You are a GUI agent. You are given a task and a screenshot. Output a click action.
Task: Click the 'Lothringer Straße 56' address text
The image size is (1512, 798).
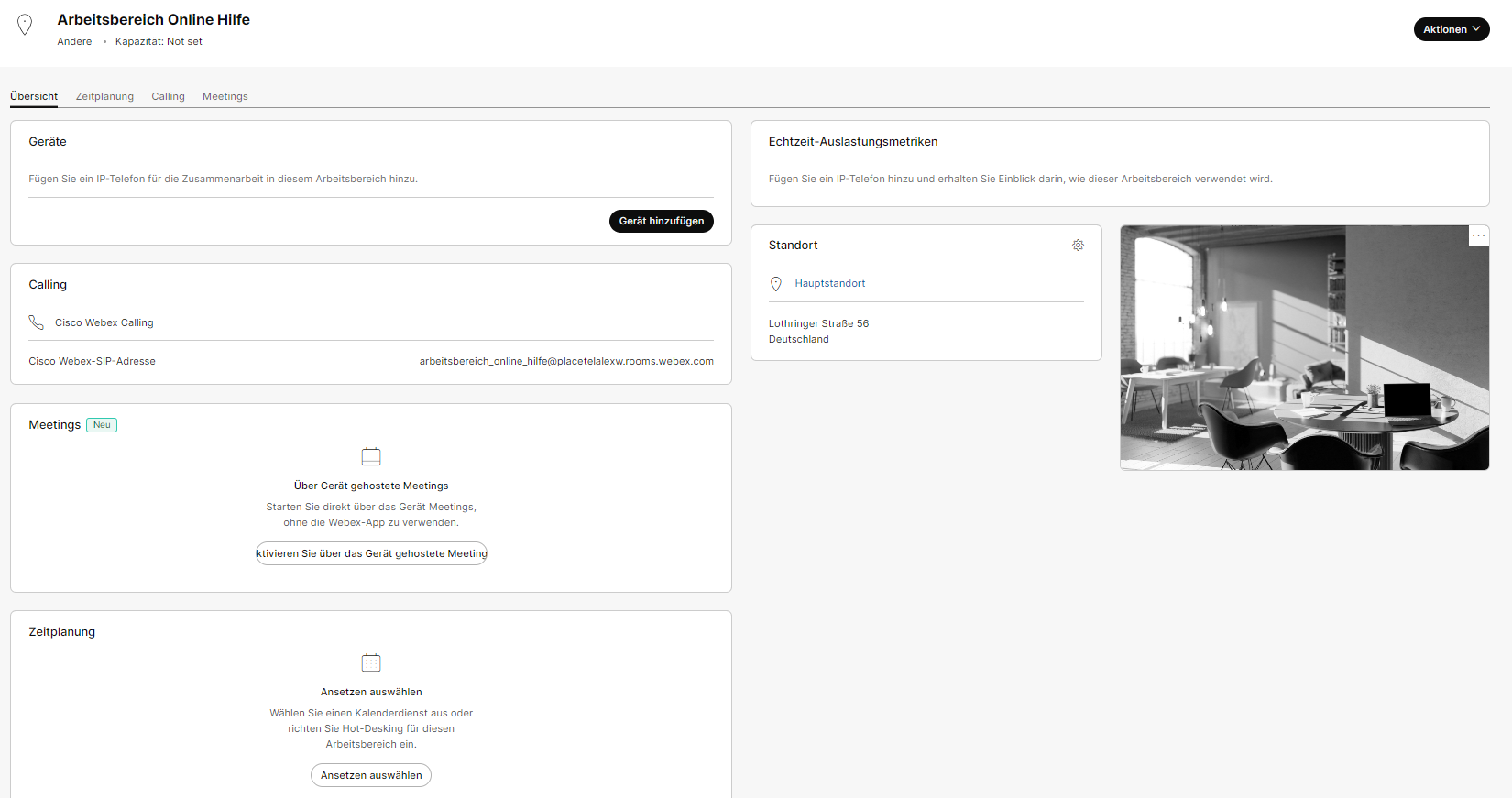pos(818,323)
